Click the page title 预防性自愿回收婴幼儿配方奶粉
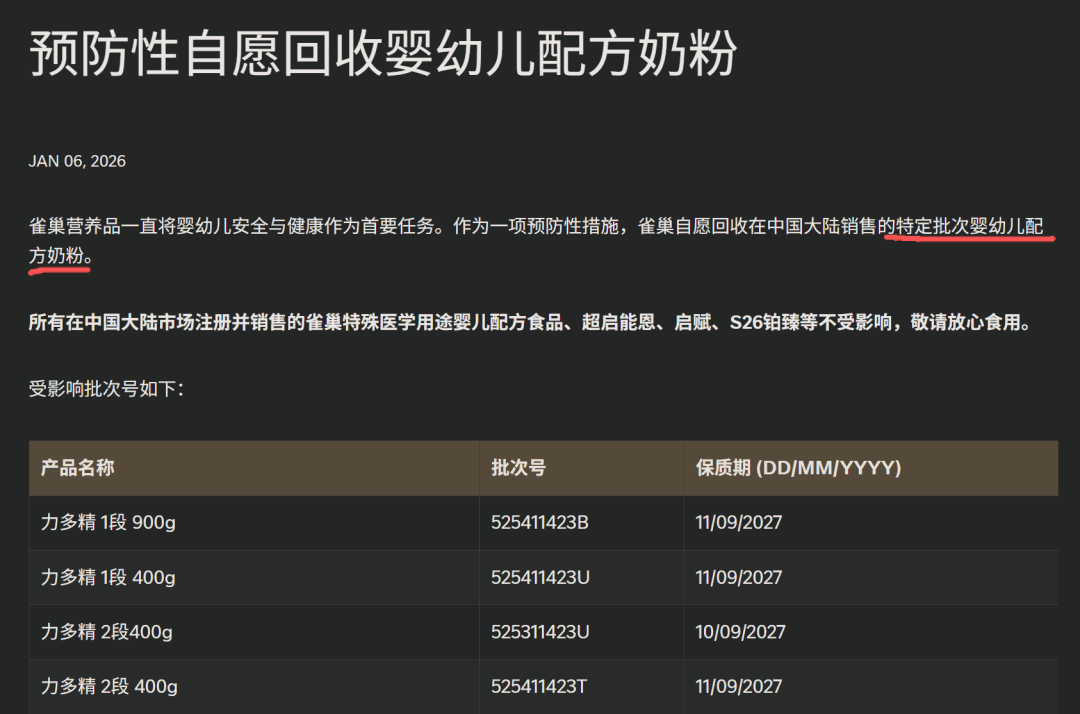 382,55
